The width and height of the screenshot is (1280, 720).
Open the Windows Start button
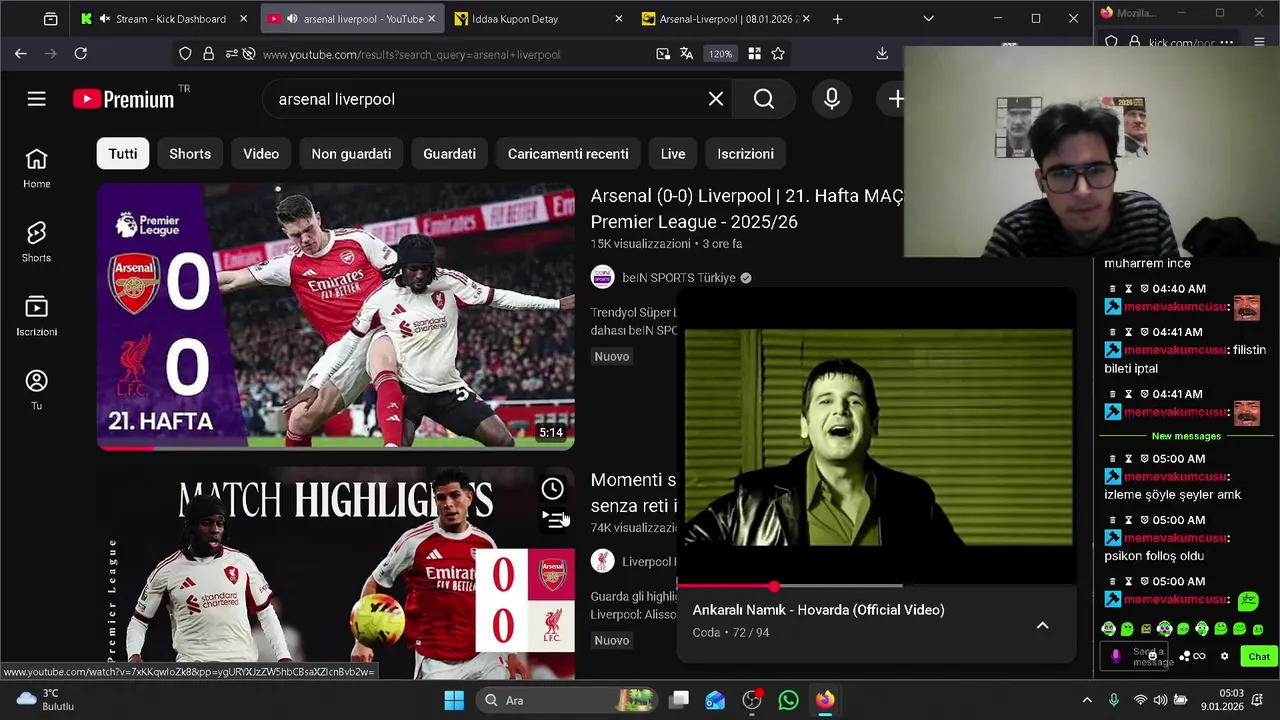454,700
